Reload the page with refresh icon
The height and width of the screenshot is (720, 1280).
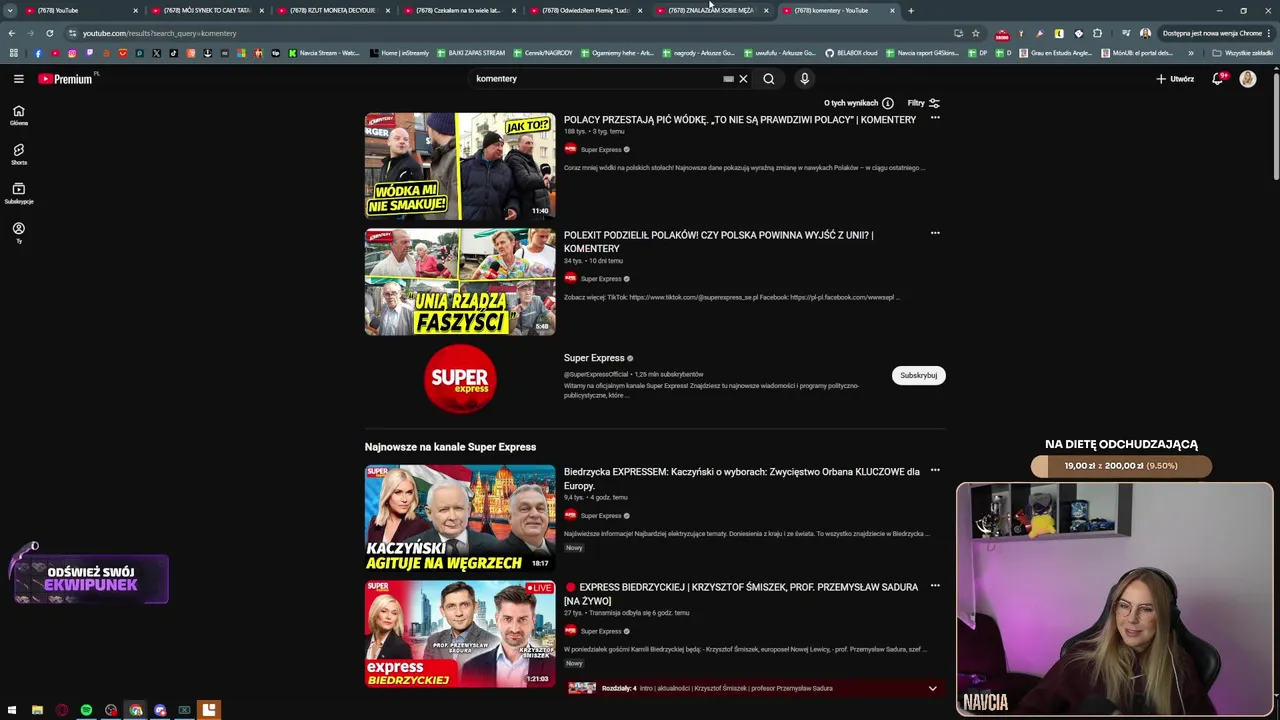(49, 33)
